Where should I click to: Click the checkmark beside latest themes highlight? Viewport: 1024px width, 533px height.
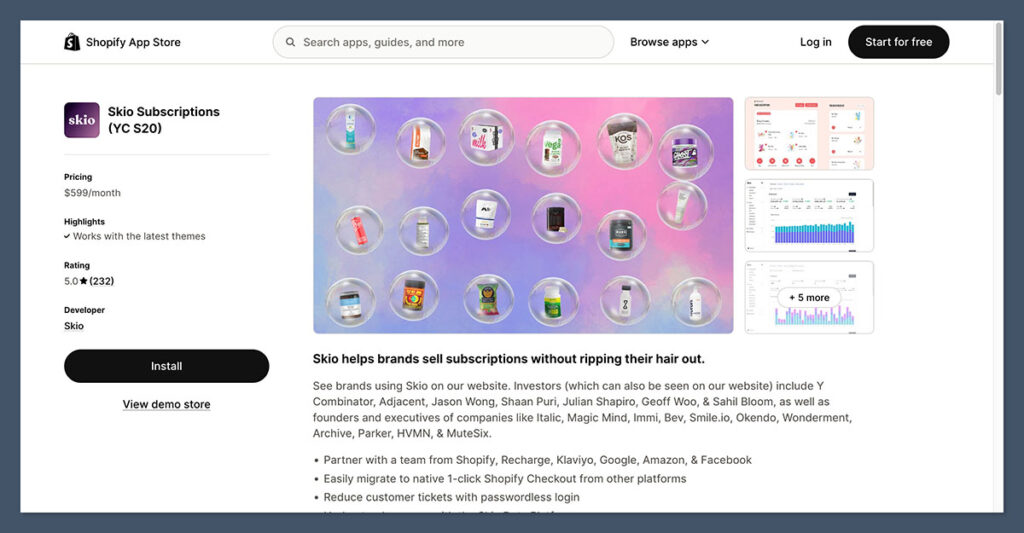point(67,236)
